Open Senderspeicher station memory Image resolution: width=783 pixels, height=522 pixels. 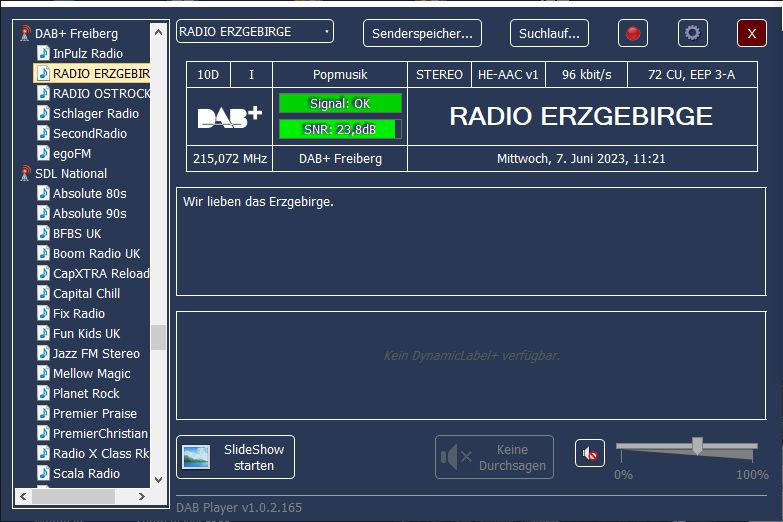[422, 33]
